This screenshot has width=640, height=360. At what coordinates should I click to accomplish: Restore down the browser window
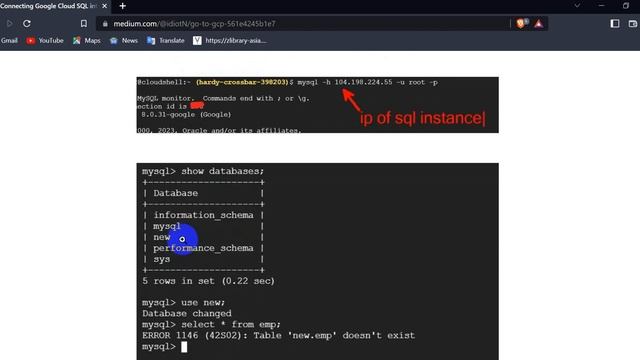[x=626, y=6]
